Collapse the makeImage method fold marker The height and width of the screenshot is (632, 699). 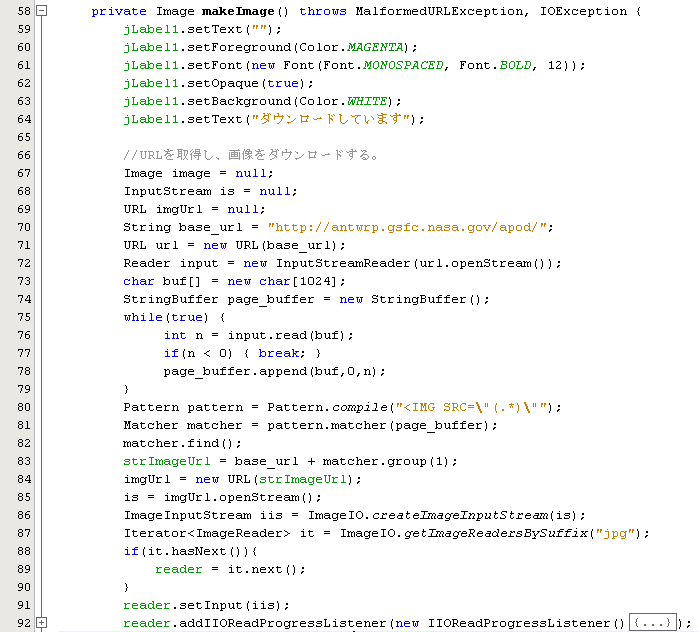pyautogui.click(x=41, y=11)
